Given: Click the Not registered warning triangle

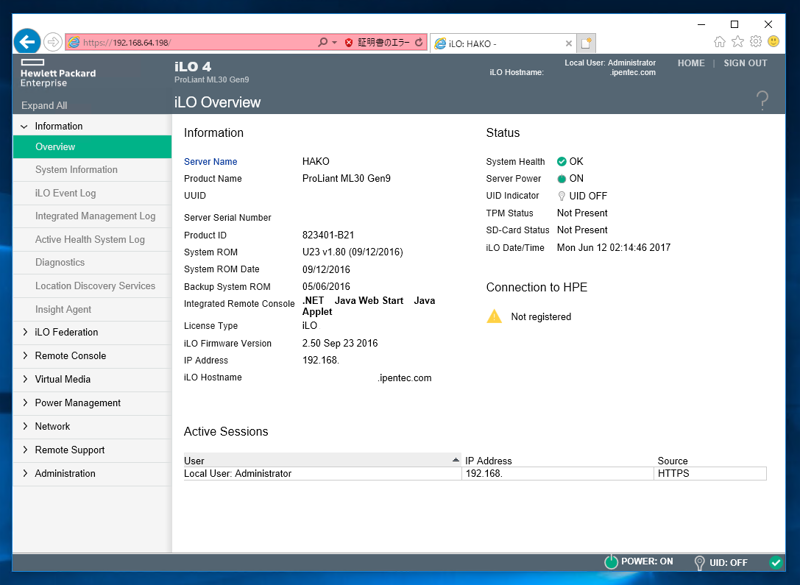Looking at the screenshot, I should pyautogui.click(x=494, y=316).
